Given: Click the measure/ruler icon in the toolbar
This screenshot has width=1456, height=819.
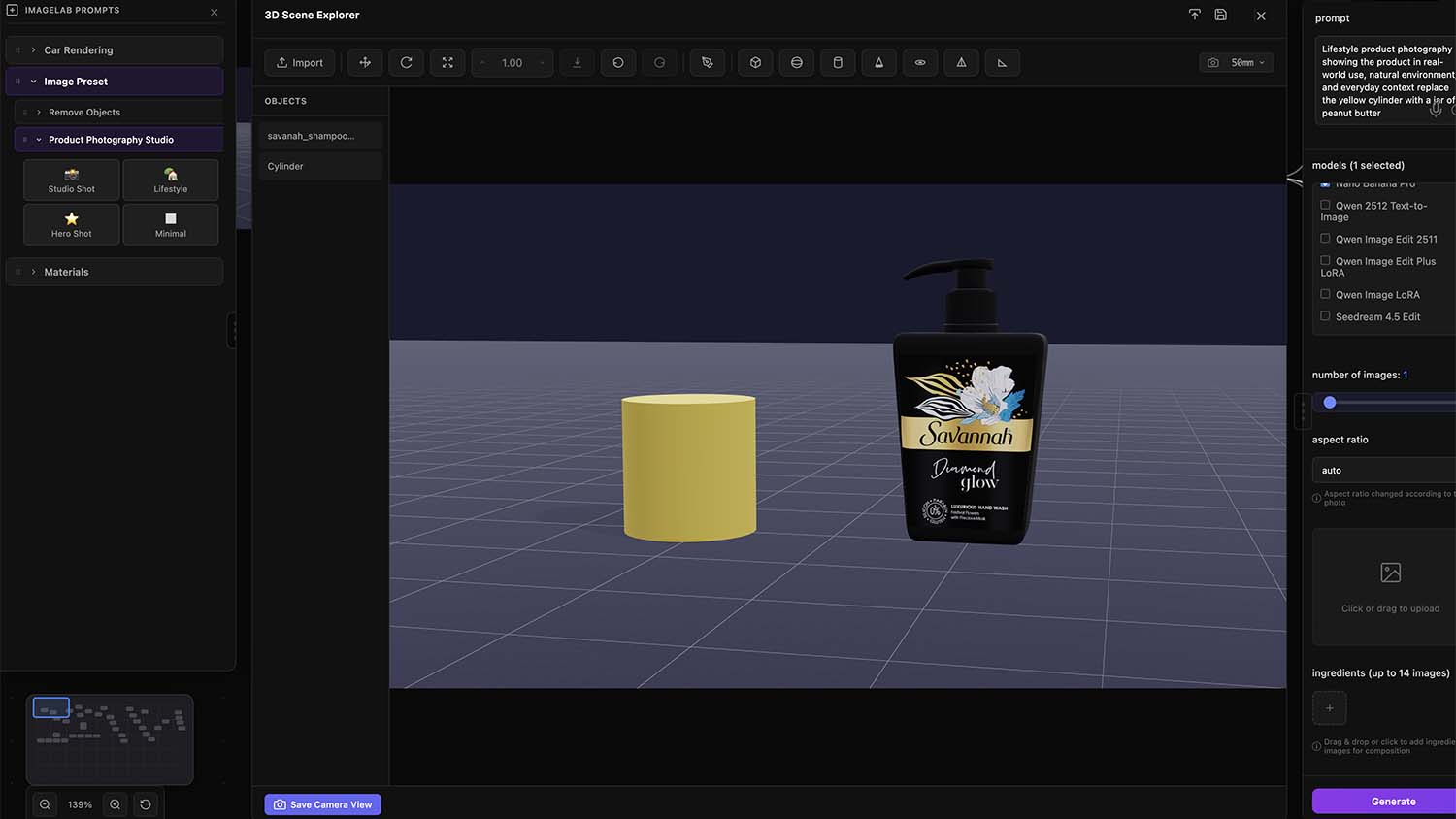Looking at the screenshot, I should (1002, 62).
